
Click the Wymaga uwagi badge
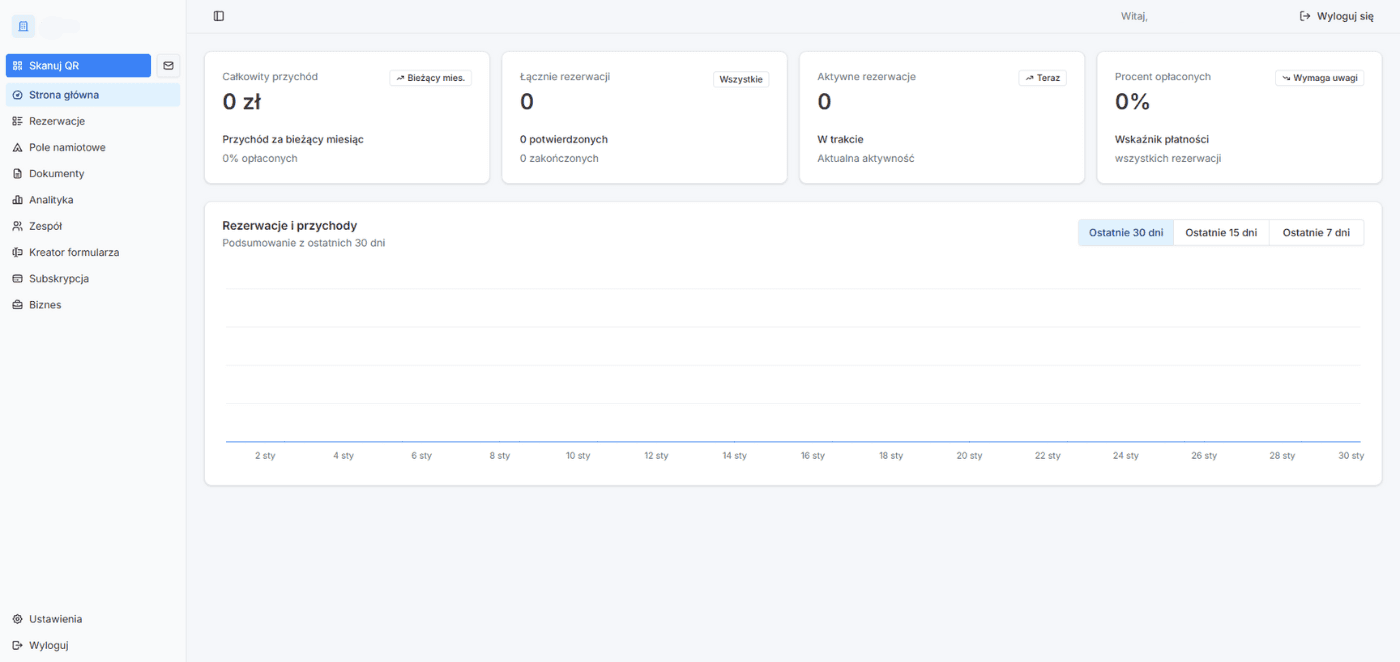(x=1319, y=78)
